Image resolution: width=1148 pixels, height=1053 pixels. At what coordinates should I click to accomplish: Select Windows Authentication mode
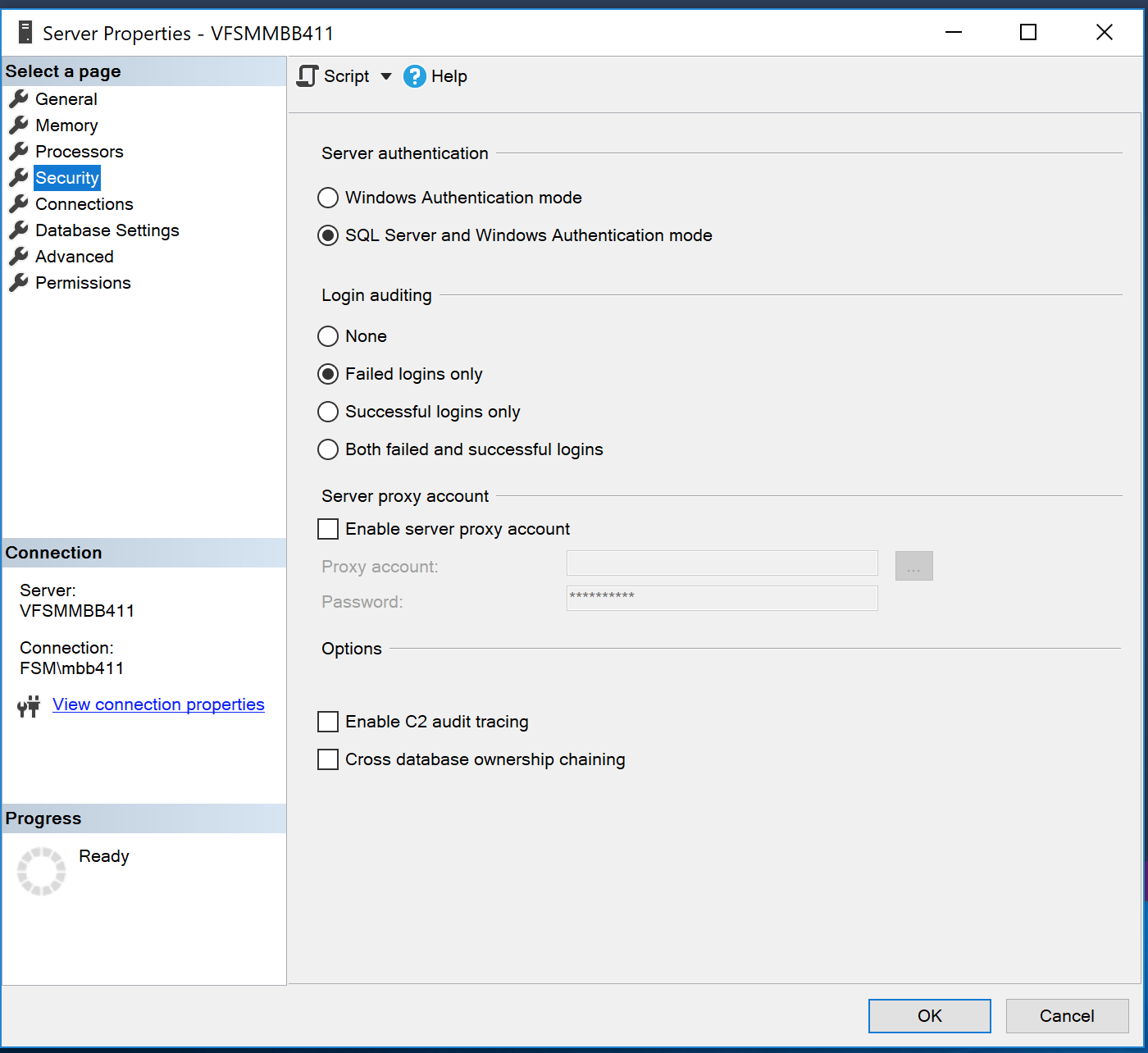[328, 198]
